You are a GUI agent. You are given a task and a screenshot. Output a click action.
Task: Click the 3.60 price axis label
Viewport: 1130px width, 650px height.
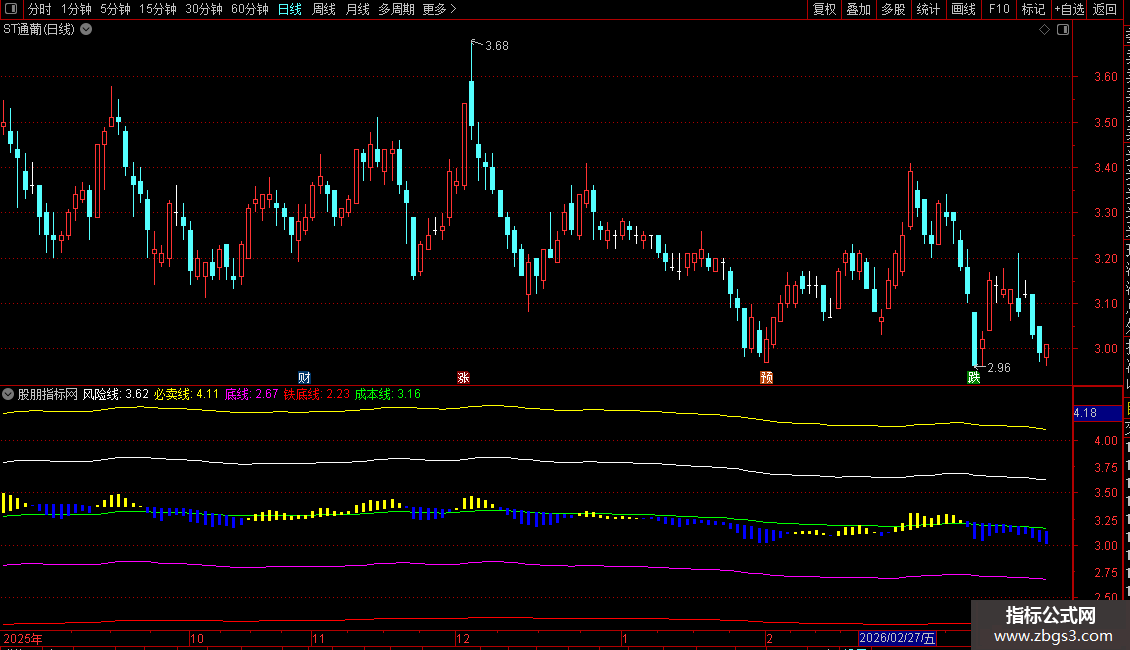(1106, 77)
